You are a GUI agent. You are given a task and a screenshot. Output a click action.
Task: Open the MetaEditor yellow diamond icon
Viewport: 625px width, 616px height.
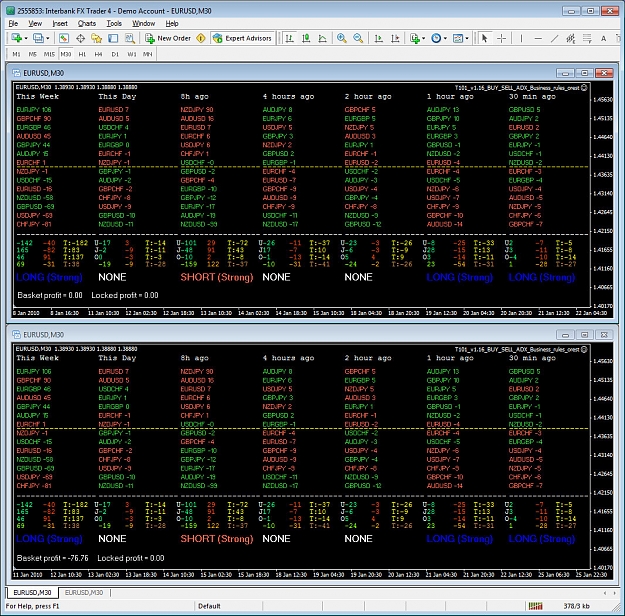[201, 38]
